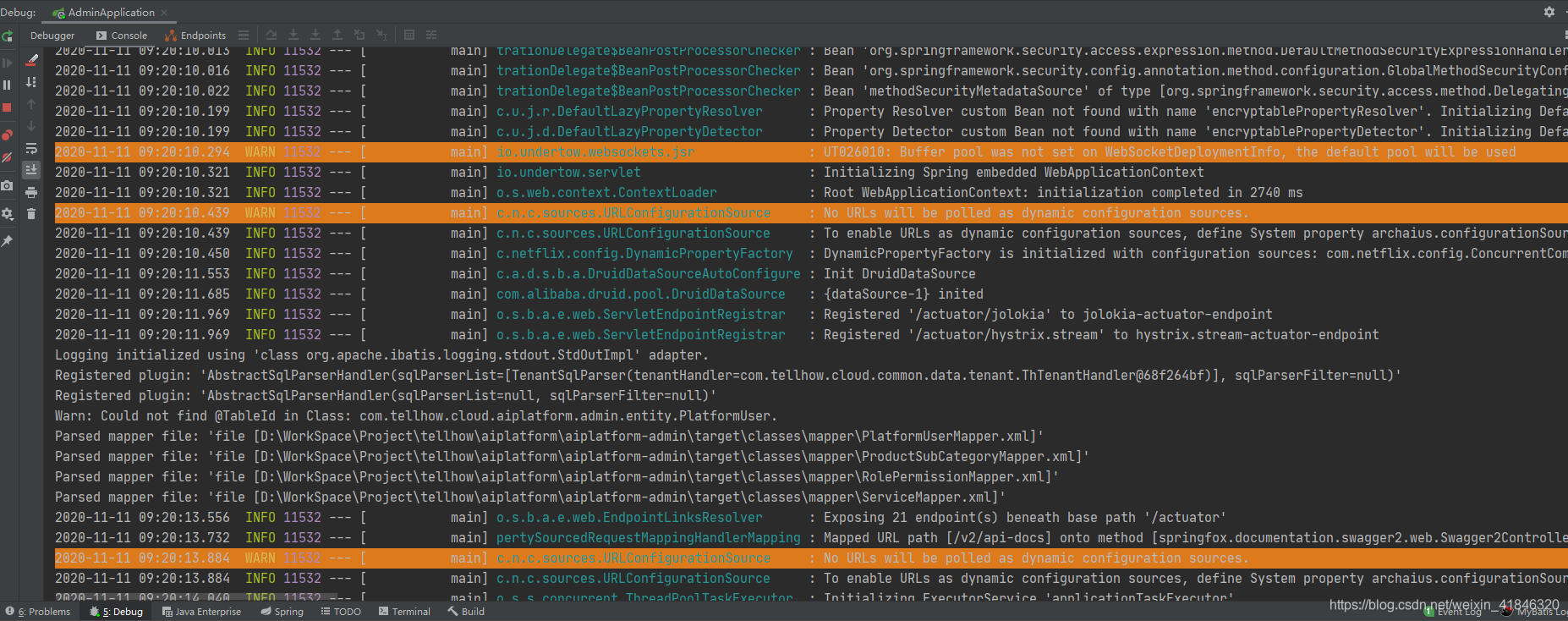Click the 09:20:13.884 WARN URLConfigurationSource line
The image size is (1568, 621).
coord(810,558)
